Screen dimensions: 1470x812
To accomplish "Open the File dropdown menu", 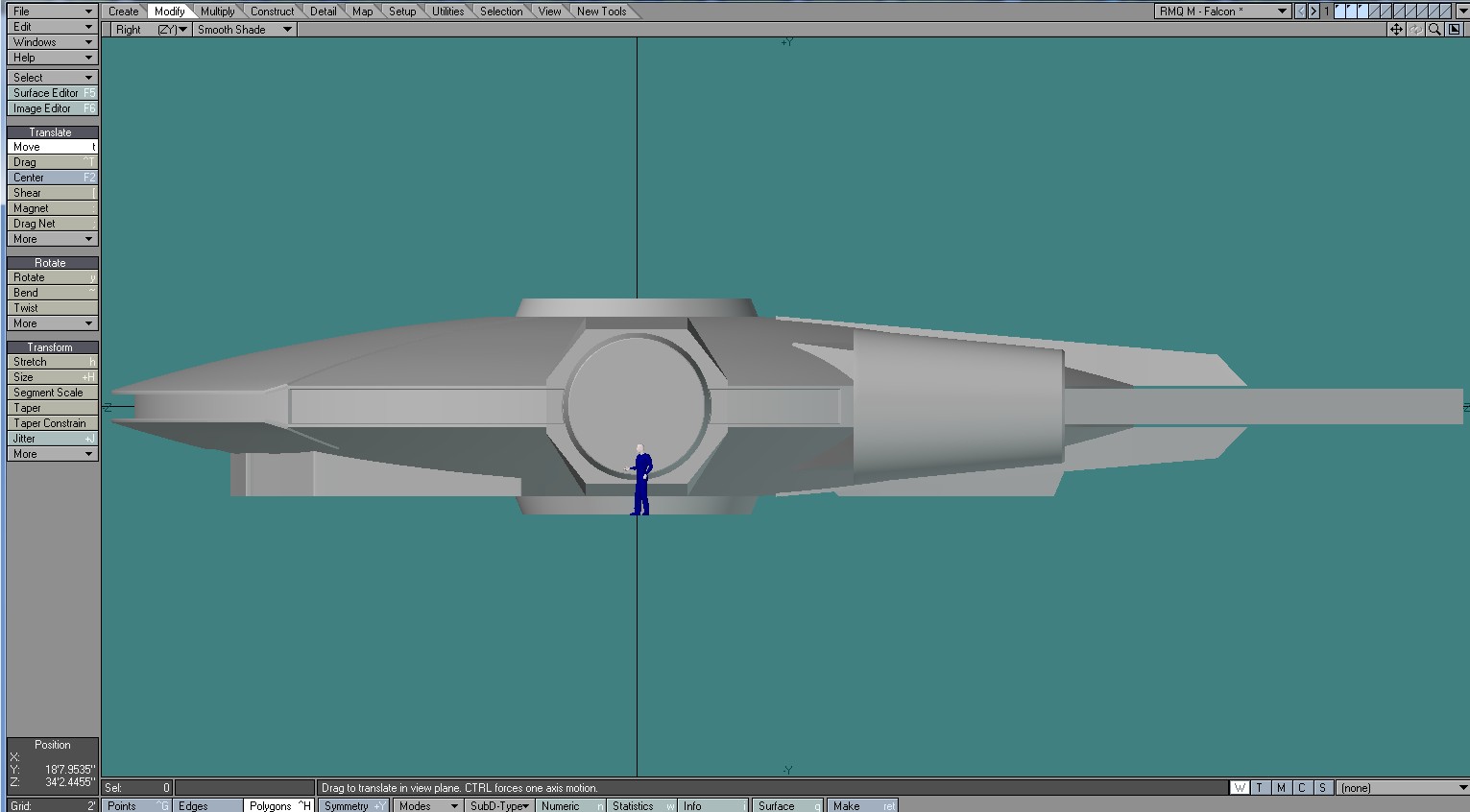I will click(52, 12).
